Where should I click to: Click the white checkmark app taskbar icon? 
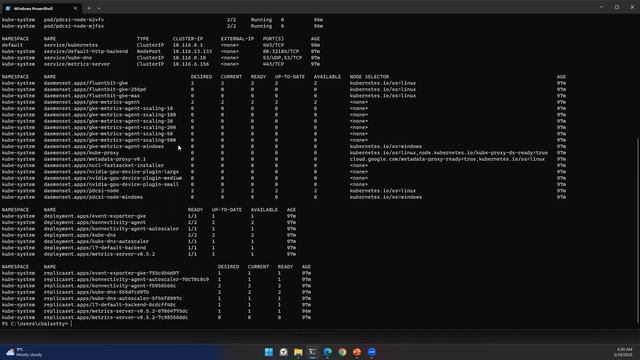(283, 352)
